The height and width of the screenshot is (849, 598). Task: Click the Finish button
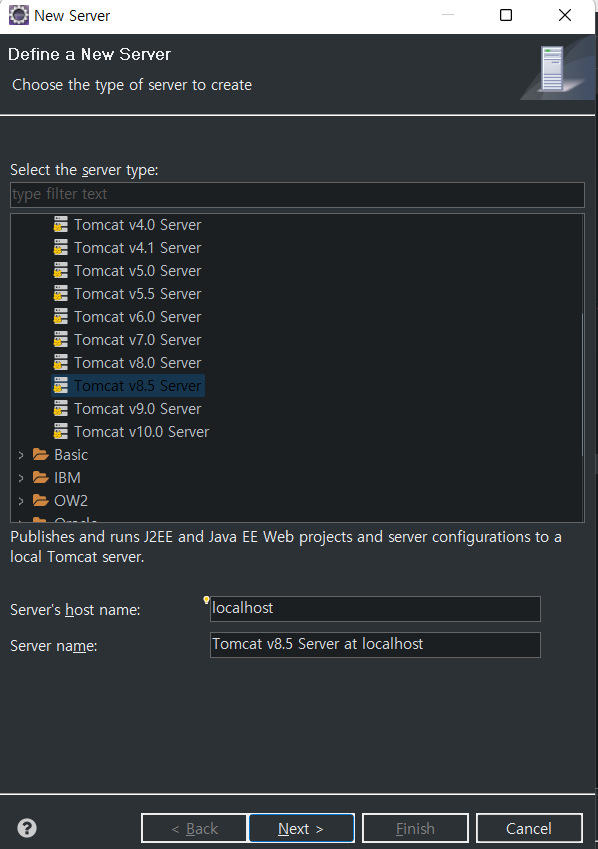point(415,828)
